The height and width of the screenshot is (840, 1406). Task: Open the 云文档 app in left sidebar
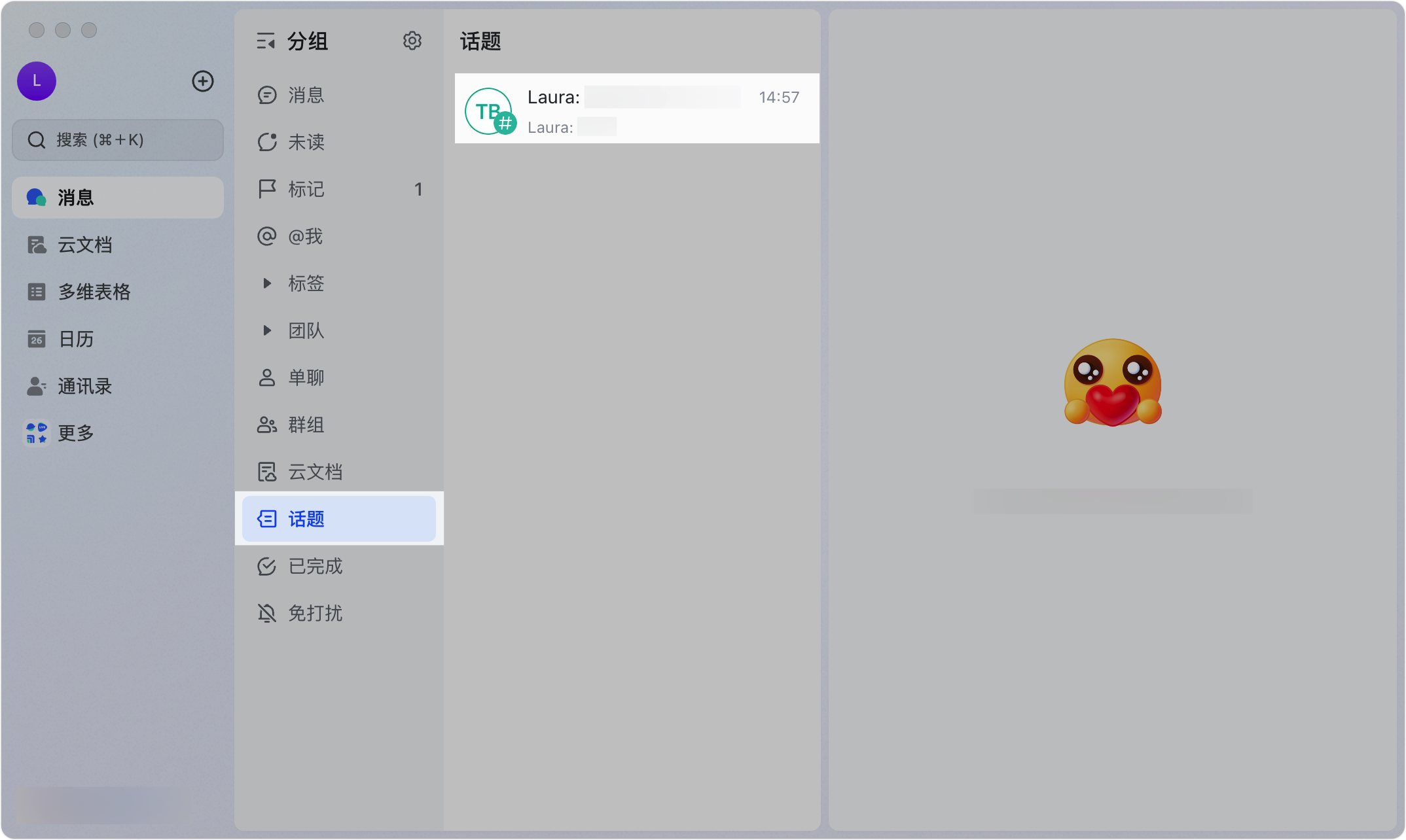coord(84,245)
